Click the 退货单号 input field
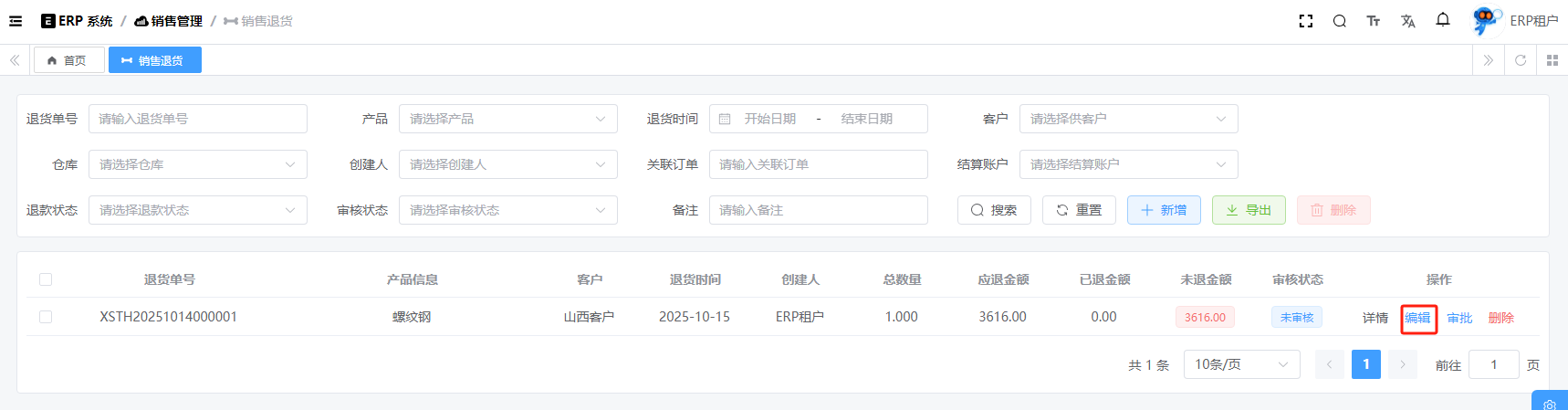This screenshot has width=1568, height=410. [197, 119]
